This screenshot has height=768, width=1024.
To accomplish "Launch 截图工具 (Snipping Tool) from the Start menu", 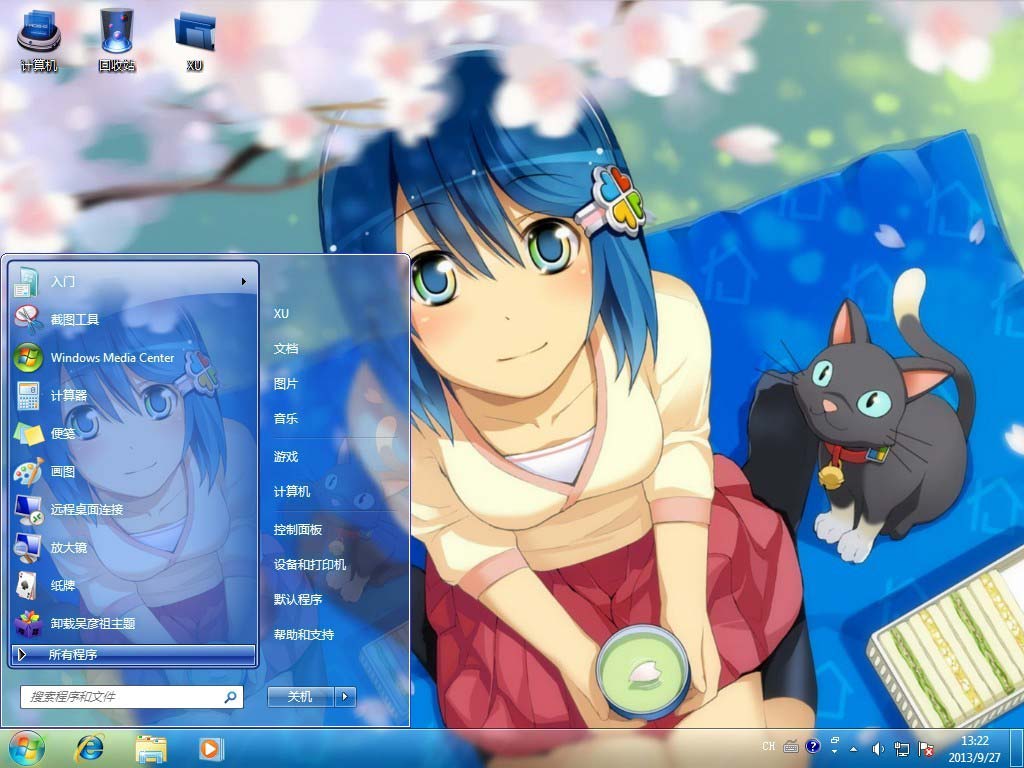I will [x=75, y=320].
